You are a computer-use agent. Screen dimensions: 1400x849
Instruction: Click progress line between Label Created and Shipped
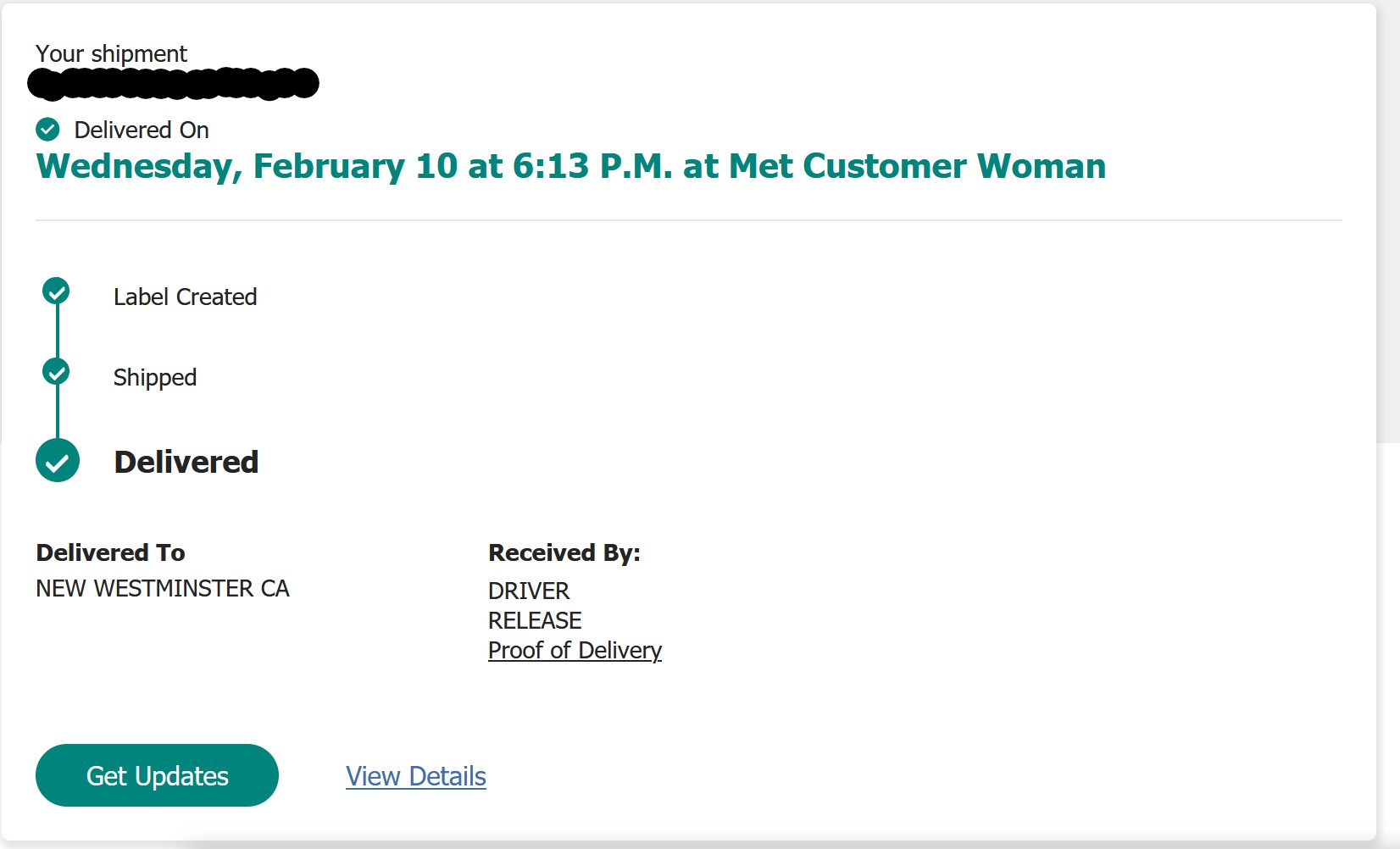point(57,331)
